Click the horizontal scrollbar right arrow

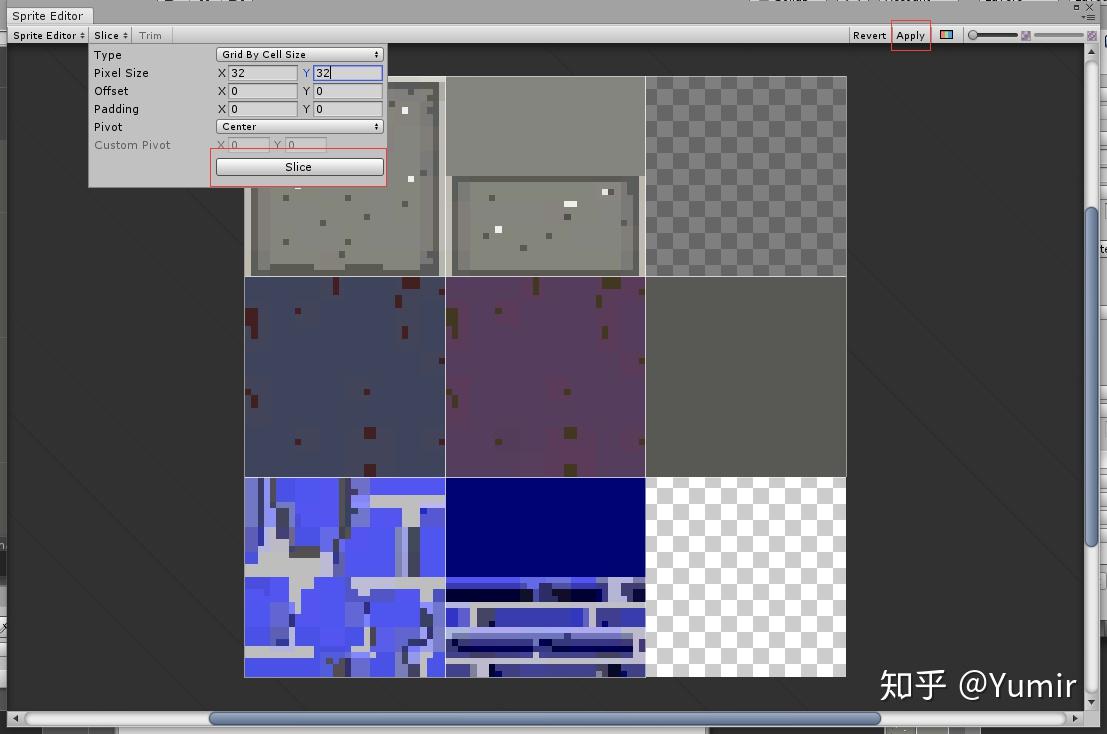(x=1075, y=718)
